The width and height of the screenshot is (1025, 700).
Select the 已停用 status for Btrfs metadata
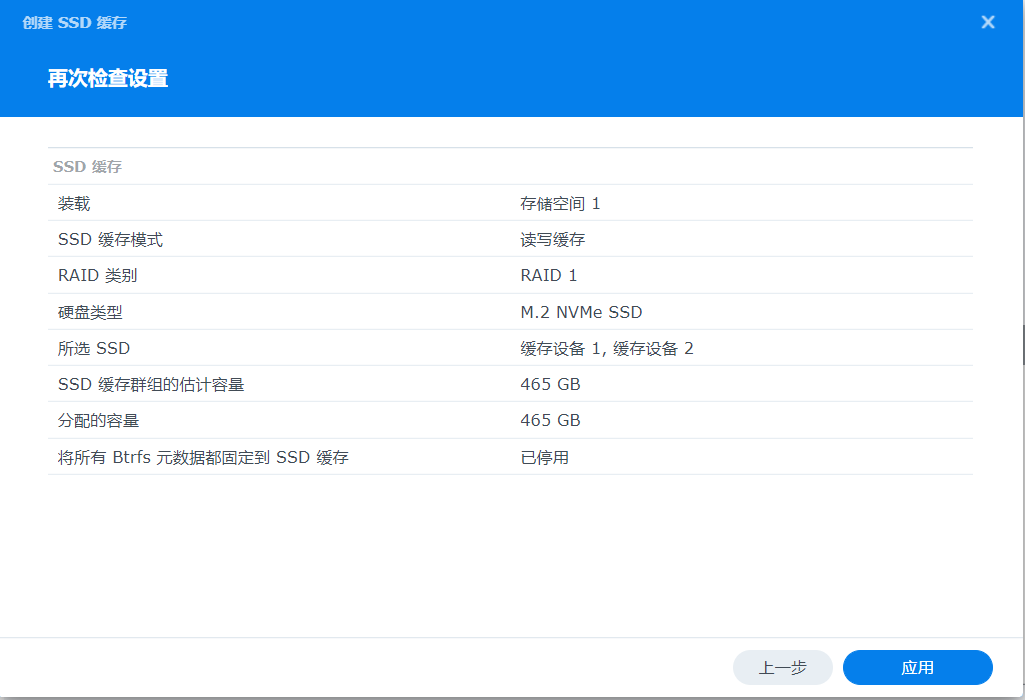[x=544, y=458]
